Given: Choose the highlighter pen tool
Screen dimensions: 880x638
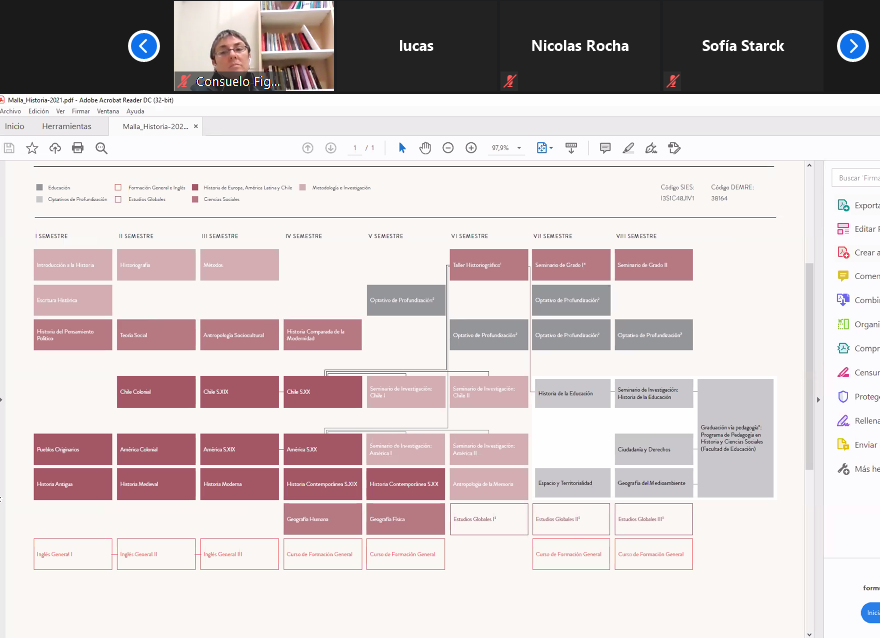Looking at the screenshot, I should click(x=628, y=148).
